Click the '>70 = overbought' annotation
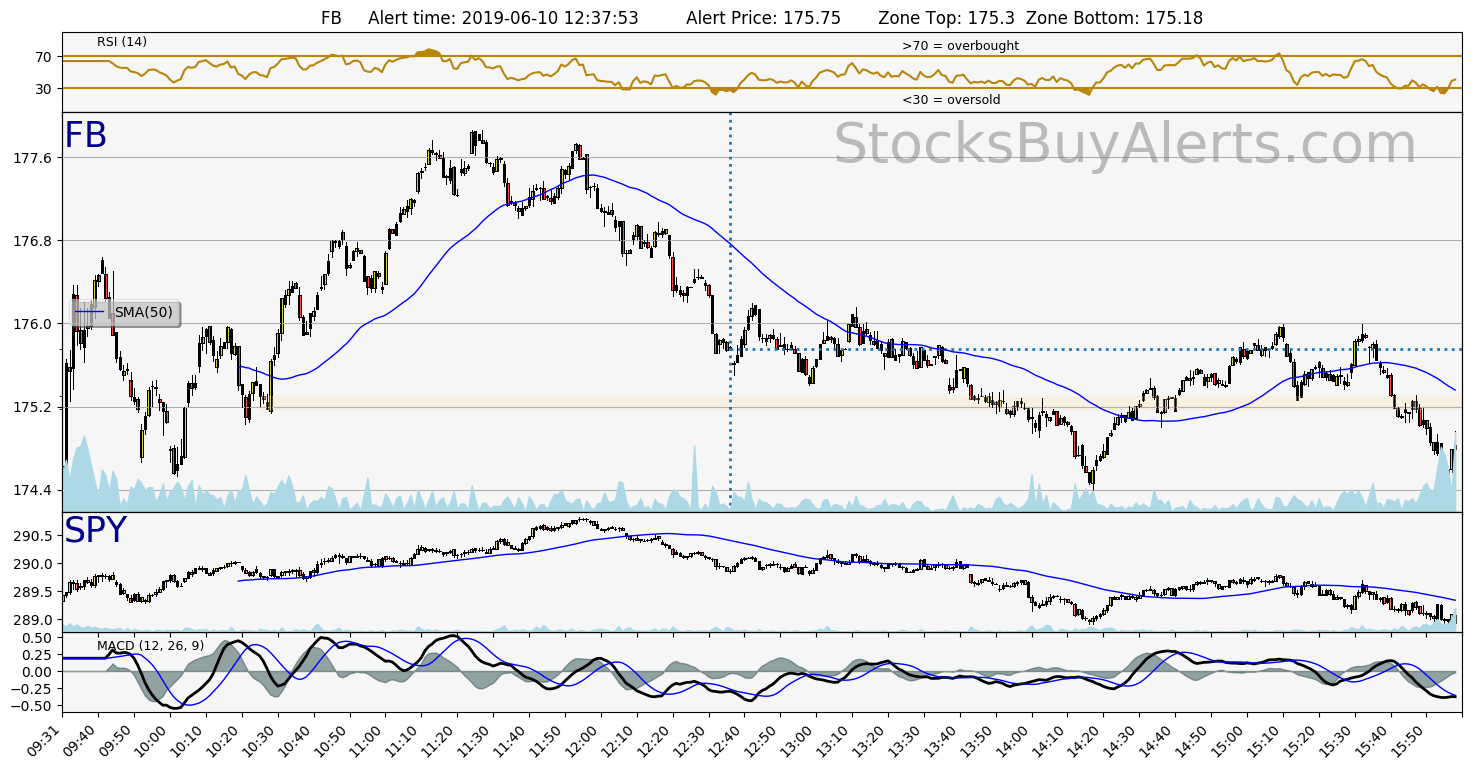Viewport: 1475px width, 770px height. tap(960, 46)
